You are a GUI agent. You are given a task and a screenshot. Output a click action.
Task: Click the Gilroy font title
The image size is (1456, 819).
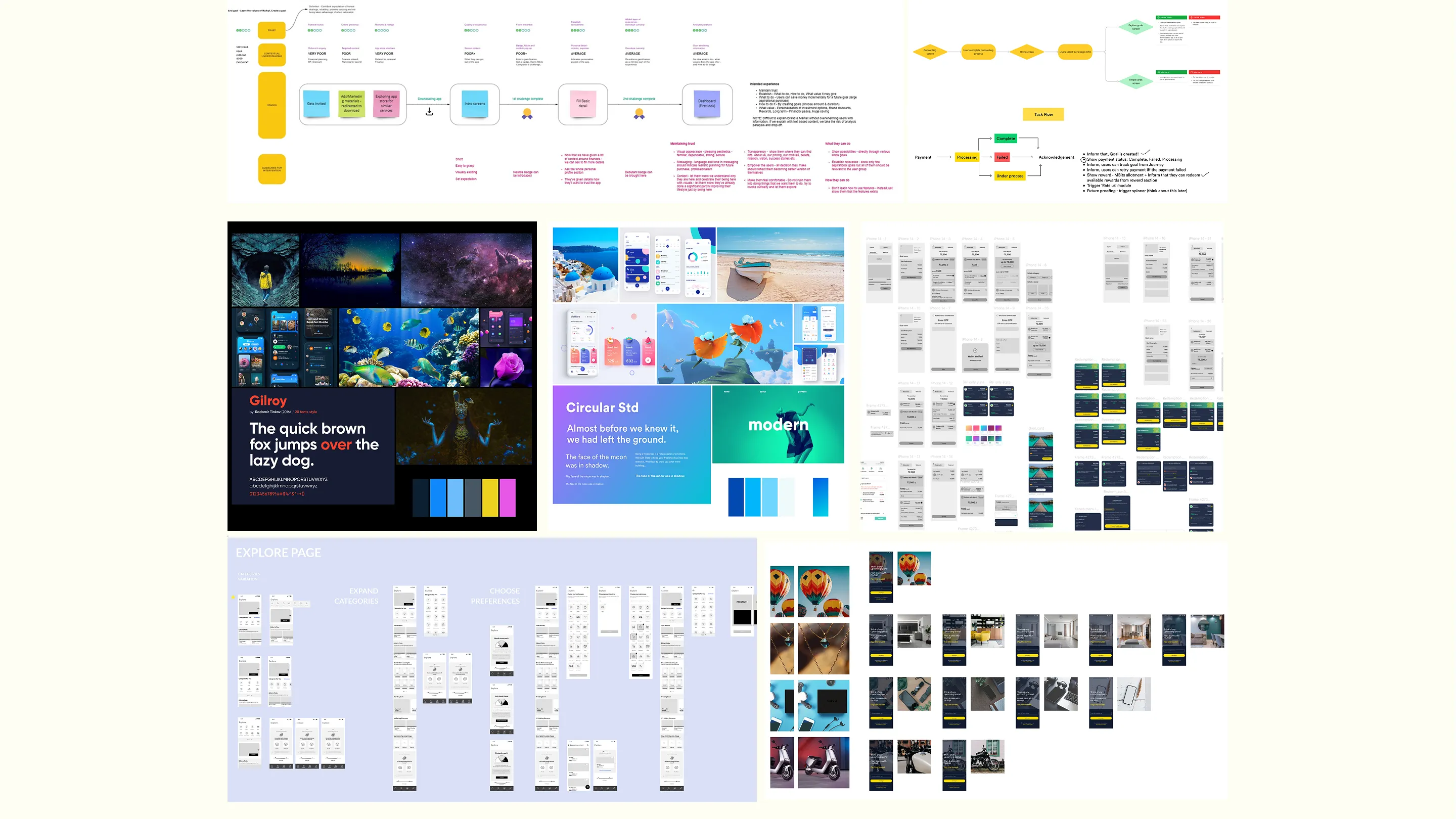tap(268, 401)
